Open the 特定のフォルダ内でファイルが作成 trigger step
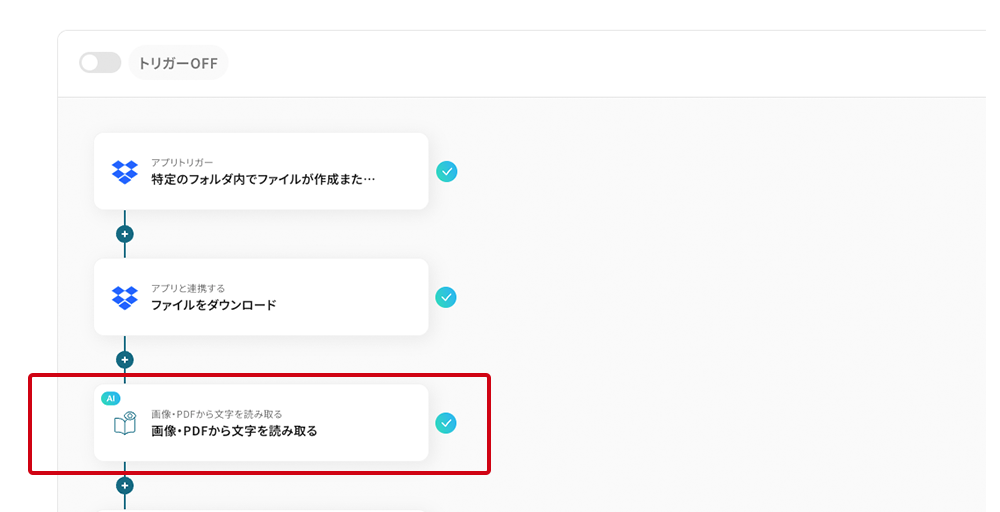 (263, 180)
